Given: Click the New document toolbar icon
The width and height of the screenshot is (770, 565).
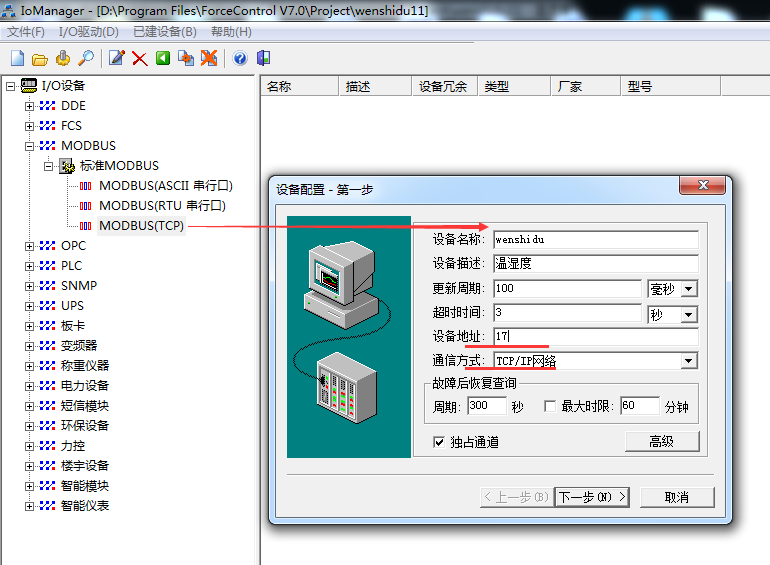Looking at the screenshot, I should tap(18, 58).
